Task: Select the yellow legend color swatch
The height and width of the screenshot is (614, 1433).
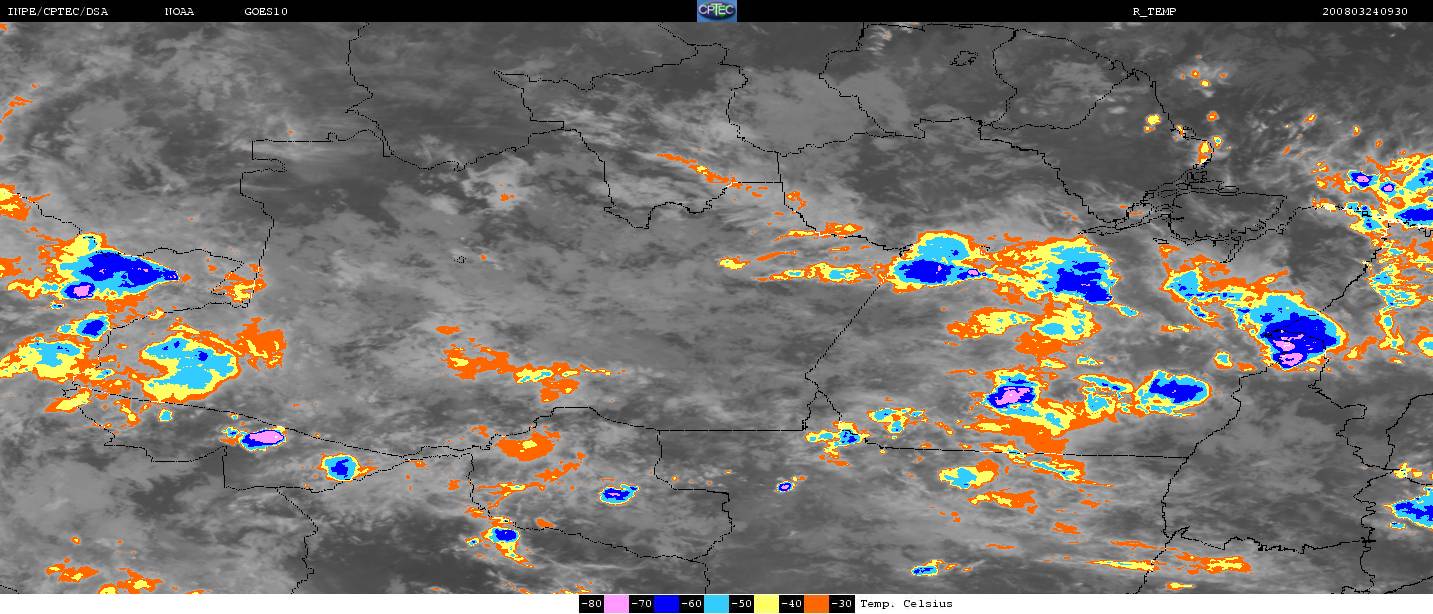Action: 766,603
